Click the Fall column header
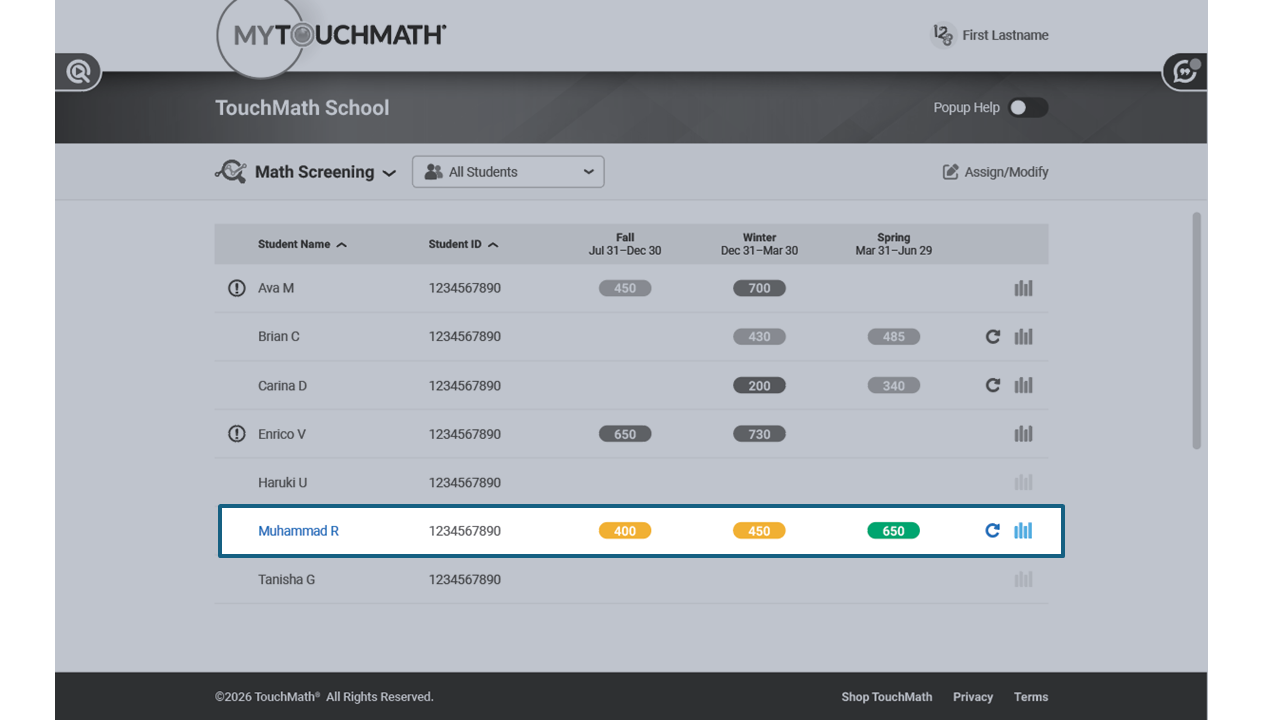Screen dimensions: 1280x720 [x=625, y=244]
